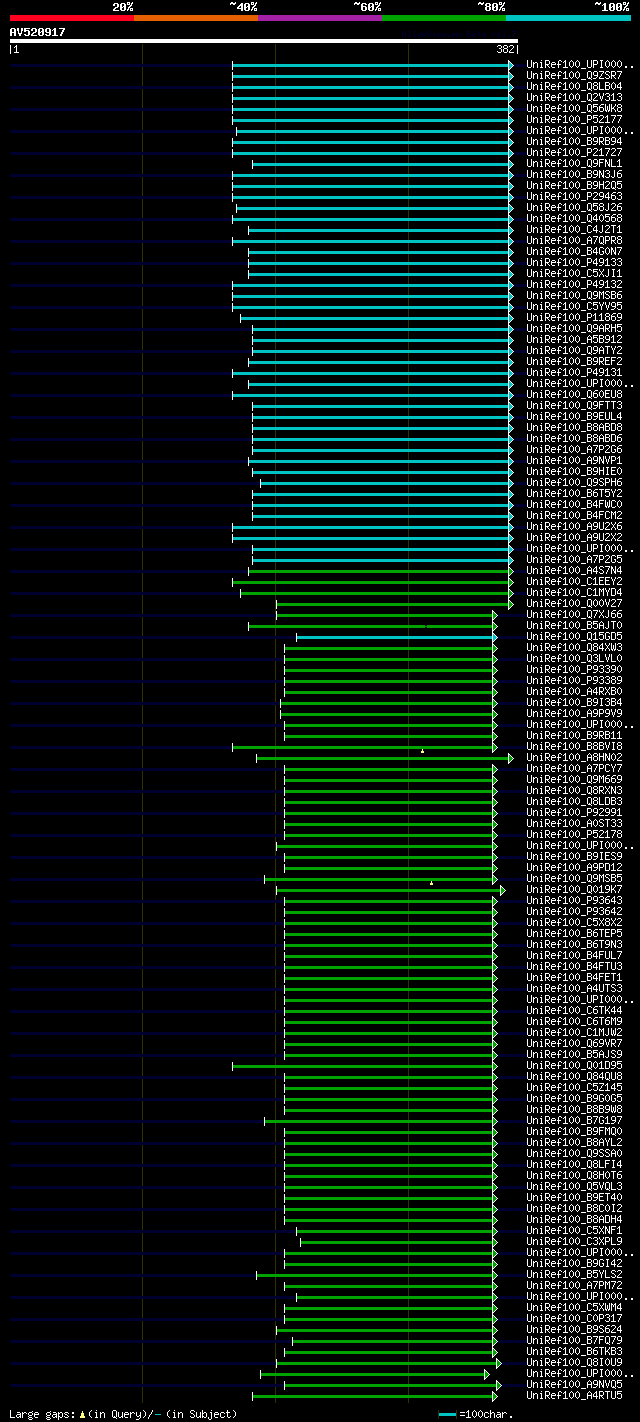Click hit name UniRef100_Q84XW3
The width and height of the screenshot is (640, 1422).
tap(574, 648)
